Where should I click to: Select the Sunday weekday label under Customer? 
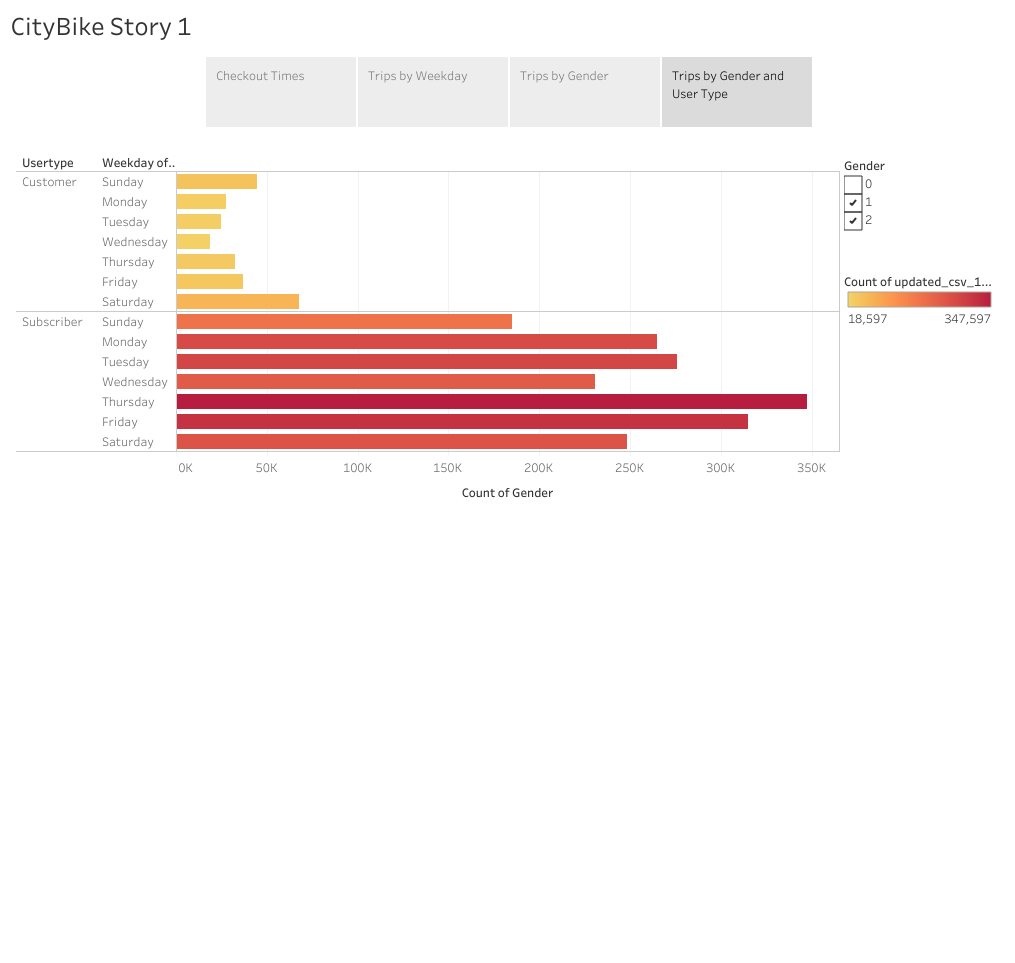tap(120, 182)
